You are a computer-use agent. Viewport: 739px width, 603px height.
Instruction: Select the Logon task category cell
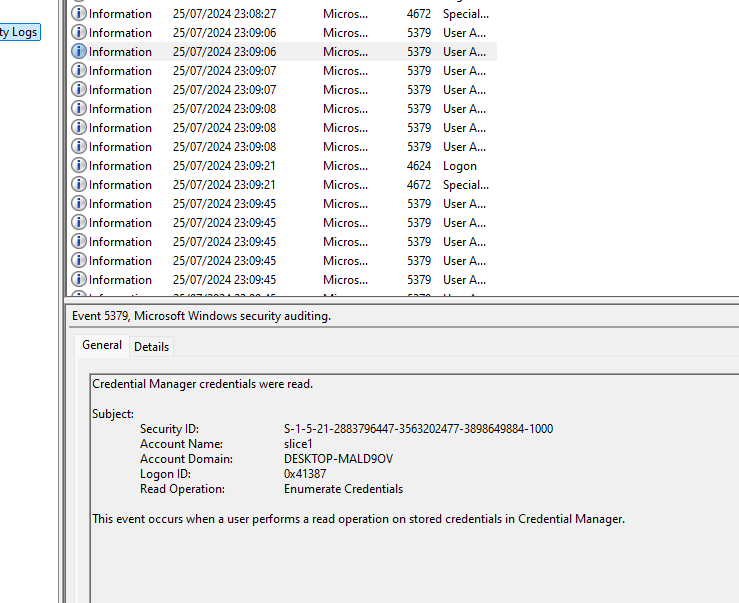(460, 166)
